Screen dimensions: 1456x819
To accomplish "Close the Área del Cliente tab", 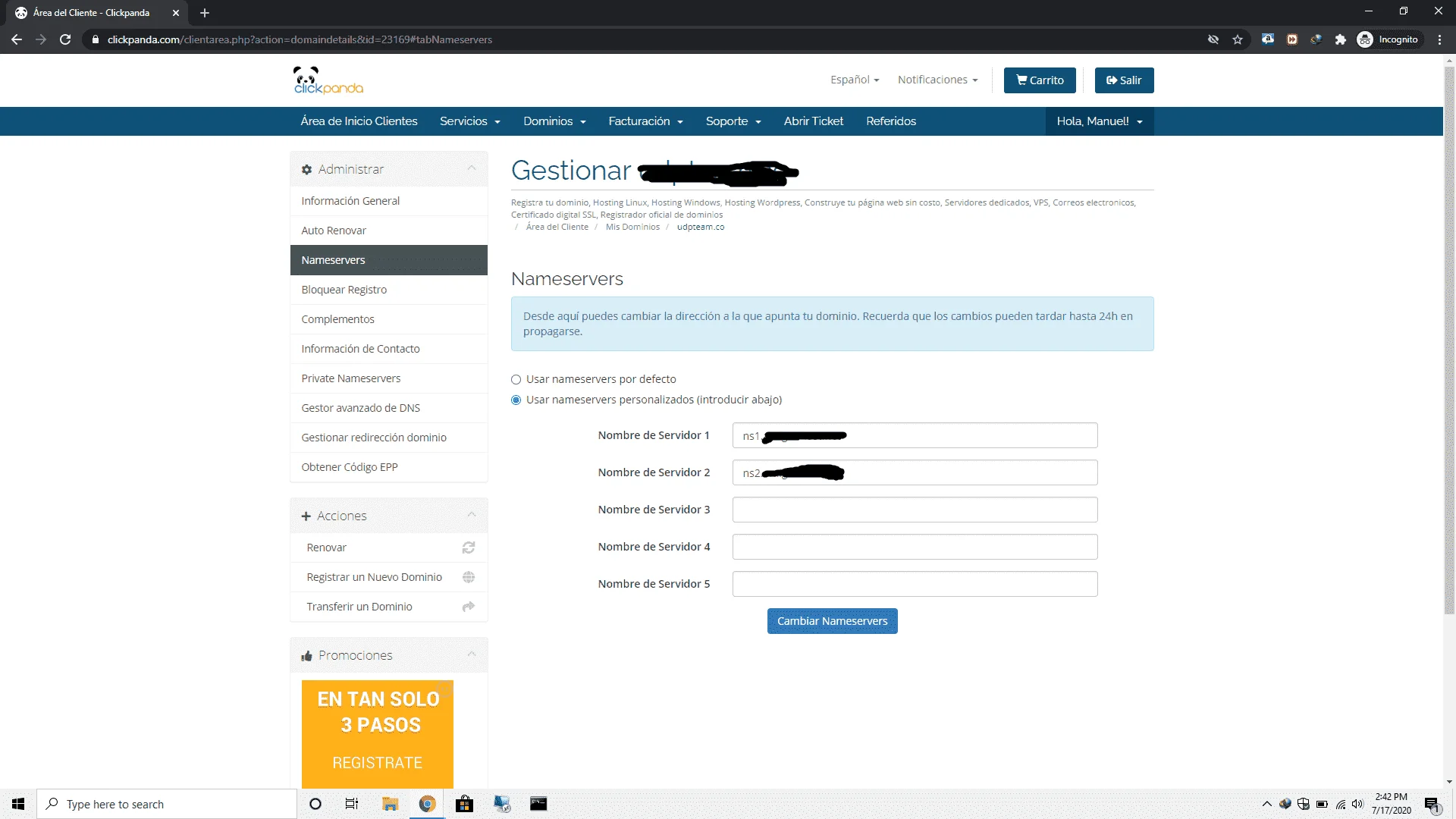I will (176, 13).
